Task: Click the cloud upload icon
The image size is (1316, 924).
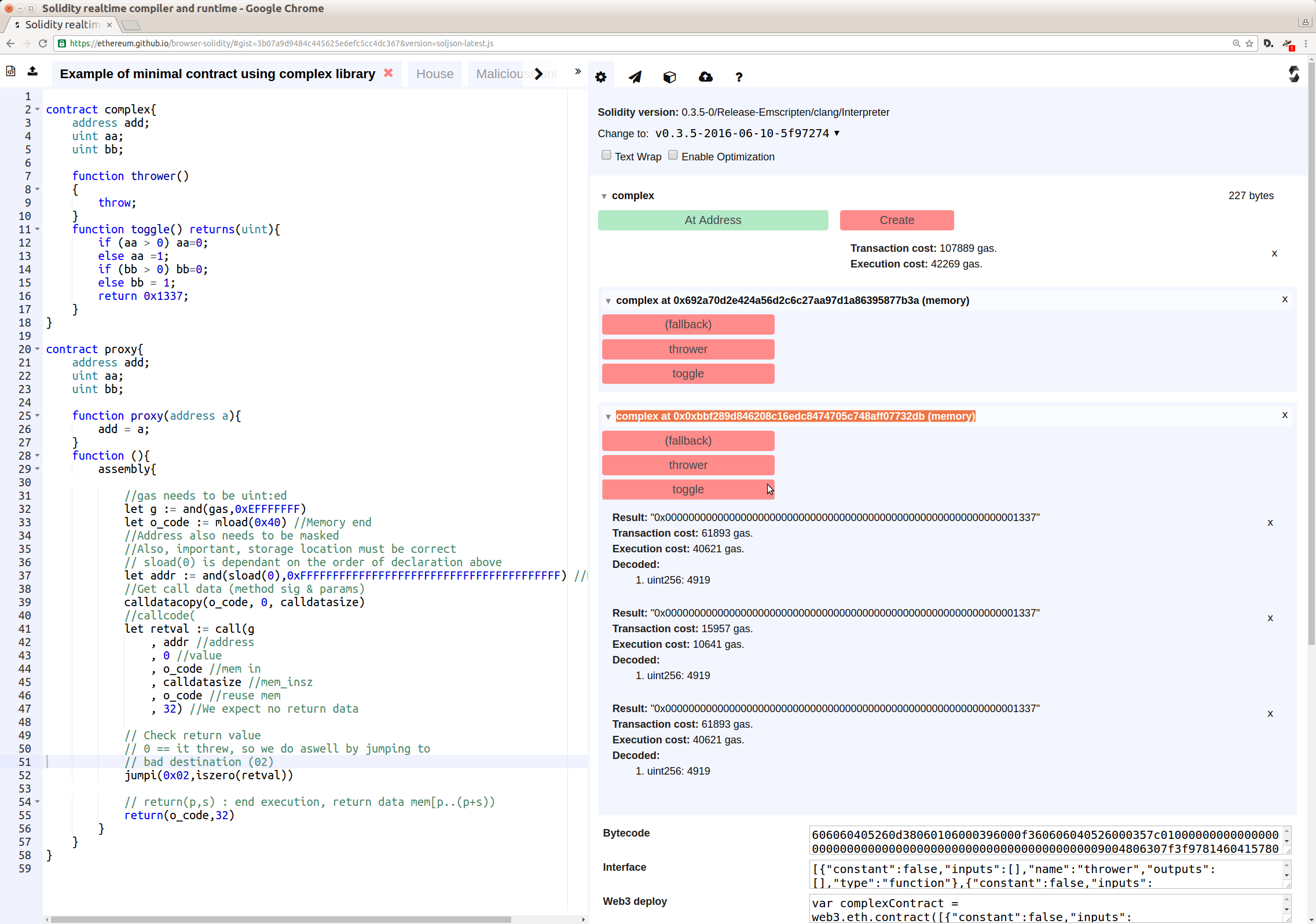Action: tap(705, 77)
